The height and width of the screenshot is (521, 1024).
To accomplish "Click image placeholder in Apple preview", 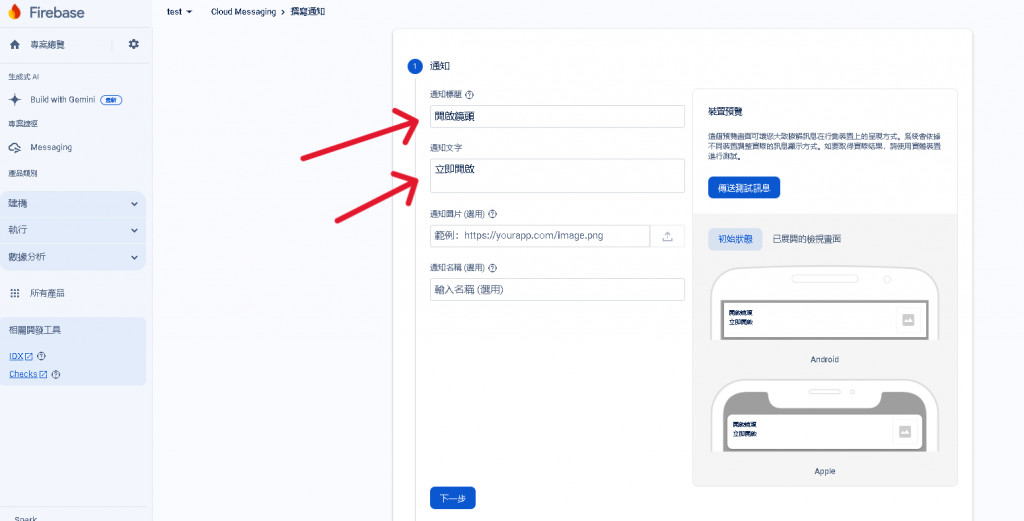I will [x=904, y=432].
